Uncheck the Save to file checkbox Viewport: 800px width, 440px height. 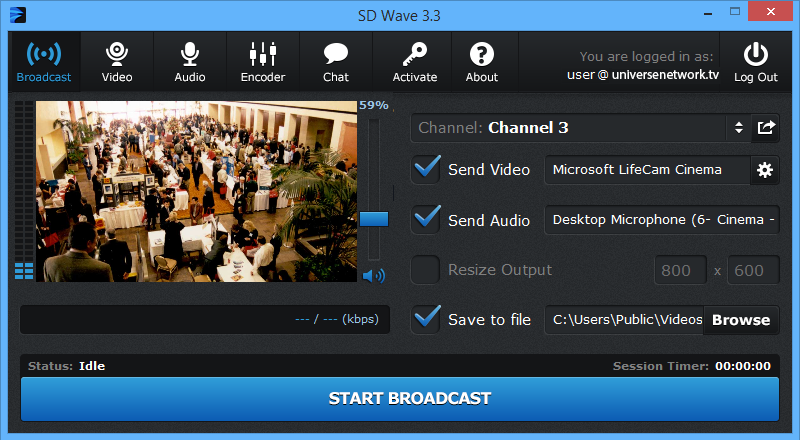click(x=426, y=320)
